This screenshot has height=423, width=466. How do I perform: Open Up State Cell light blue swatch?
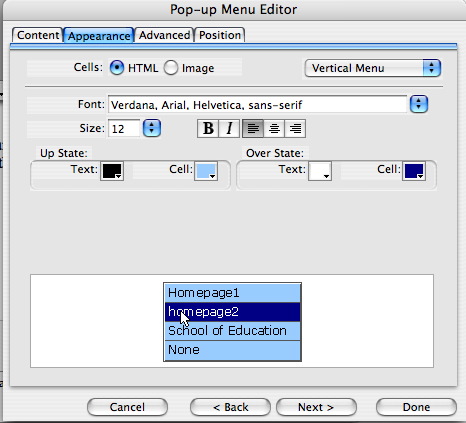[x=206, y=171]
